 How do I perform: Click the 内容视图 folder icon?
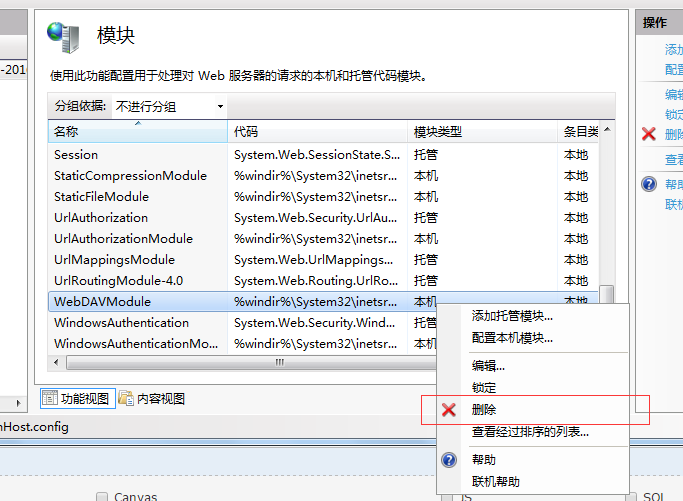coord(126,398)
